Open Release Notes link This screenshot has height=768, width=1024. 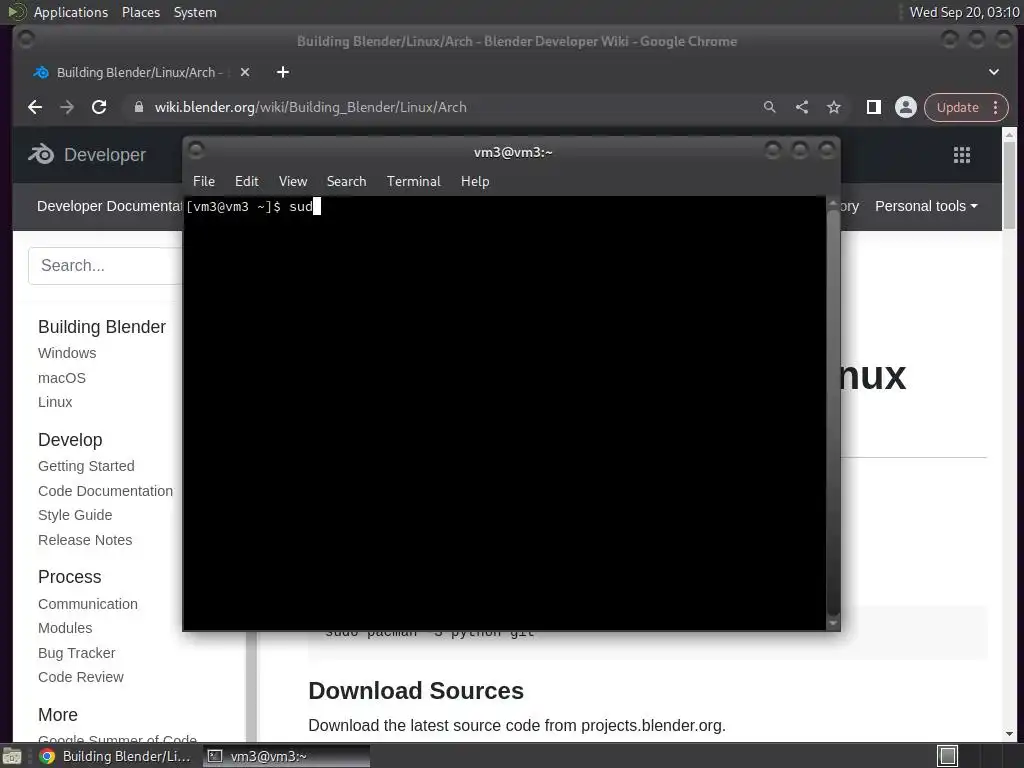pos(85,540)
